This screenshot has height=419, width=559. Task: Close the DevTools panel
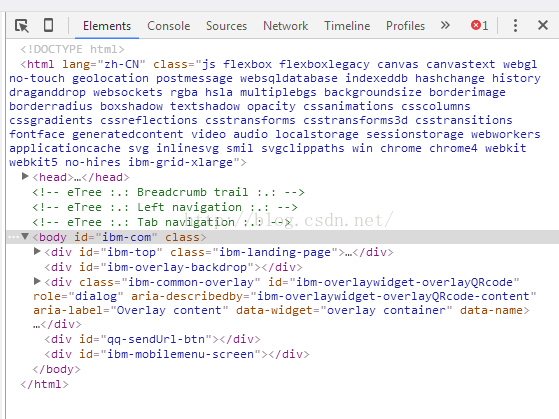pos(543,25)
